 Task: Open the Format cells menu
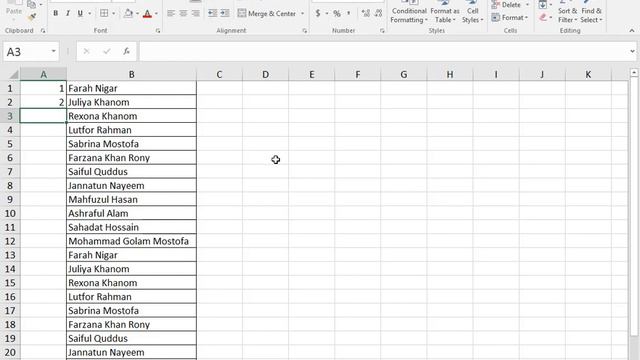tap(510, 18)
